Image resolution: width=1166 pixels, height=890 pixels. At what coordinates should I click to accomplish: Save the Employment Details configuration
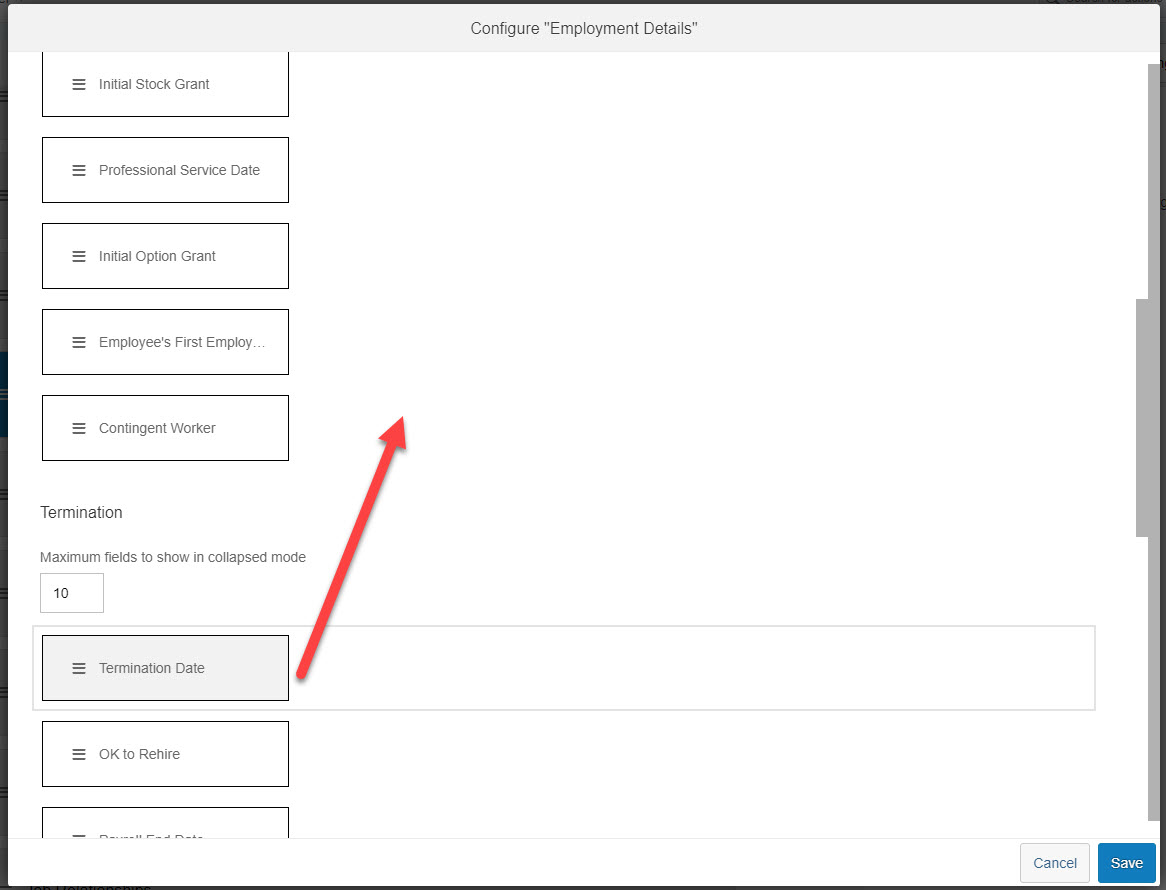tap(1127, 862)
